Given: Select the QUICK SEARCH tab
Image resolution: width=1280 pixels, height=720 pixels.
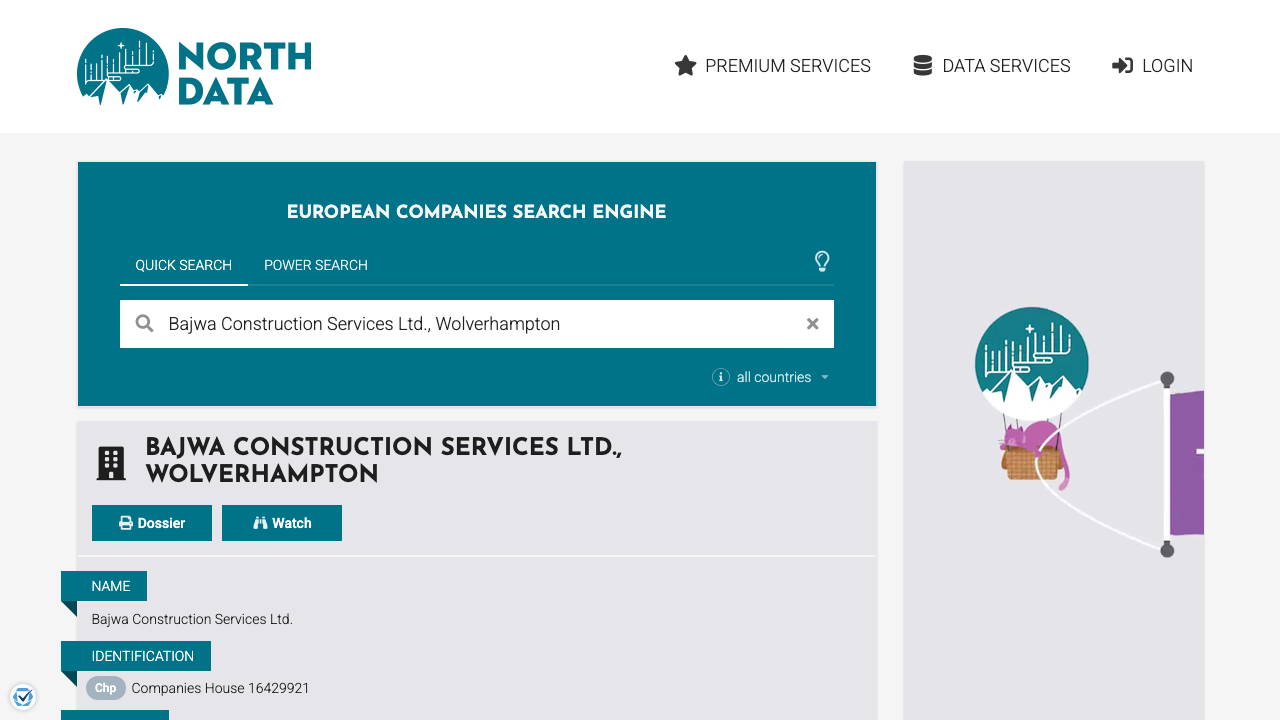Looking at the screenshot, I should pyautogui.click(x=184, y=265).
